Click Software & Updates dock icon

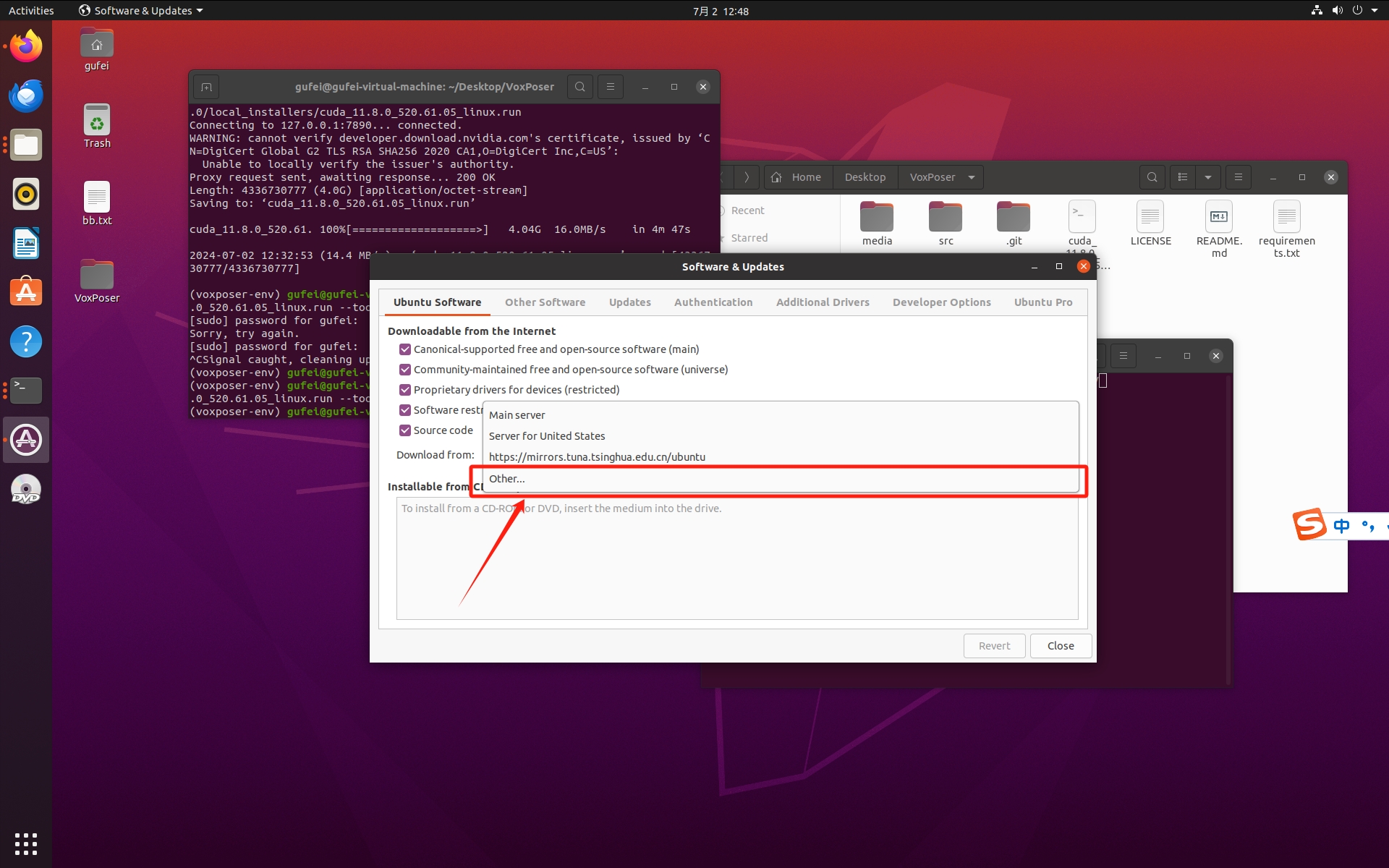tap(26, 440)
